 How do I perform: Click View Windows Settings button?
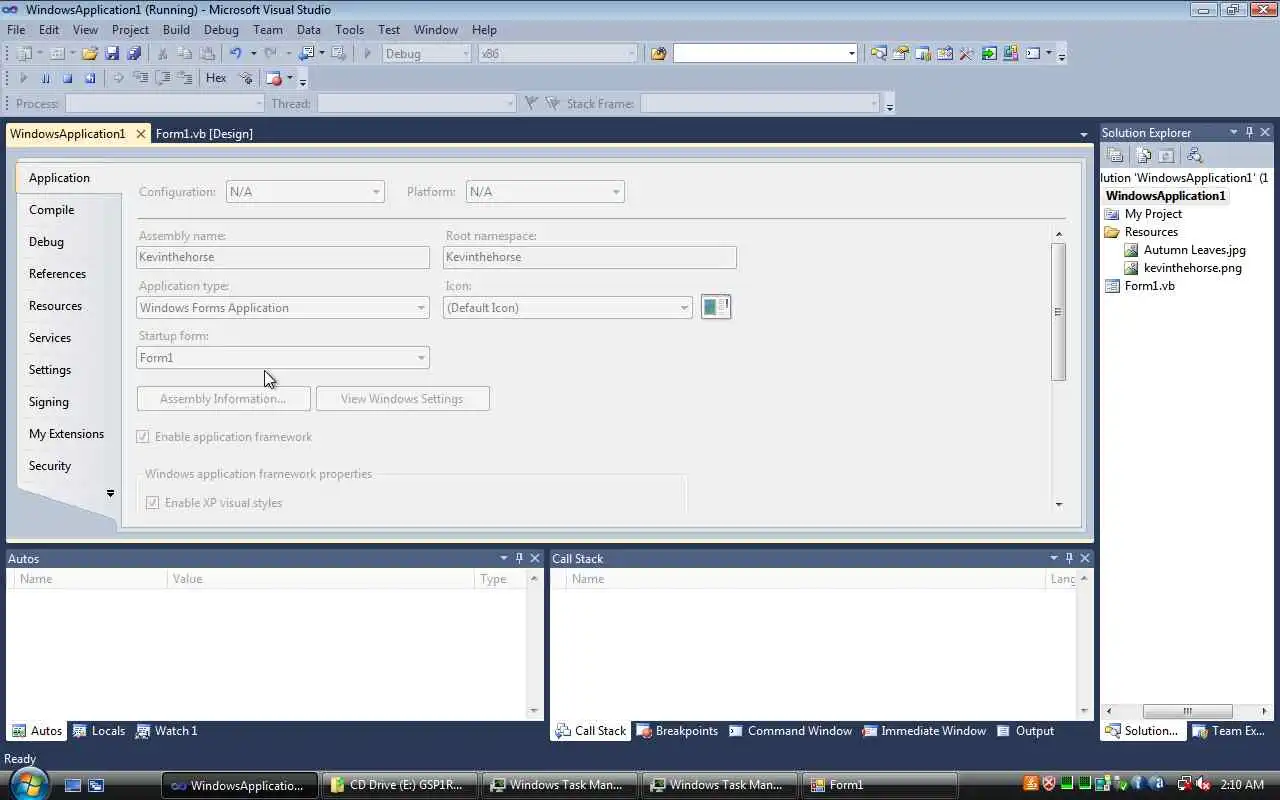[x=402, y=399]
